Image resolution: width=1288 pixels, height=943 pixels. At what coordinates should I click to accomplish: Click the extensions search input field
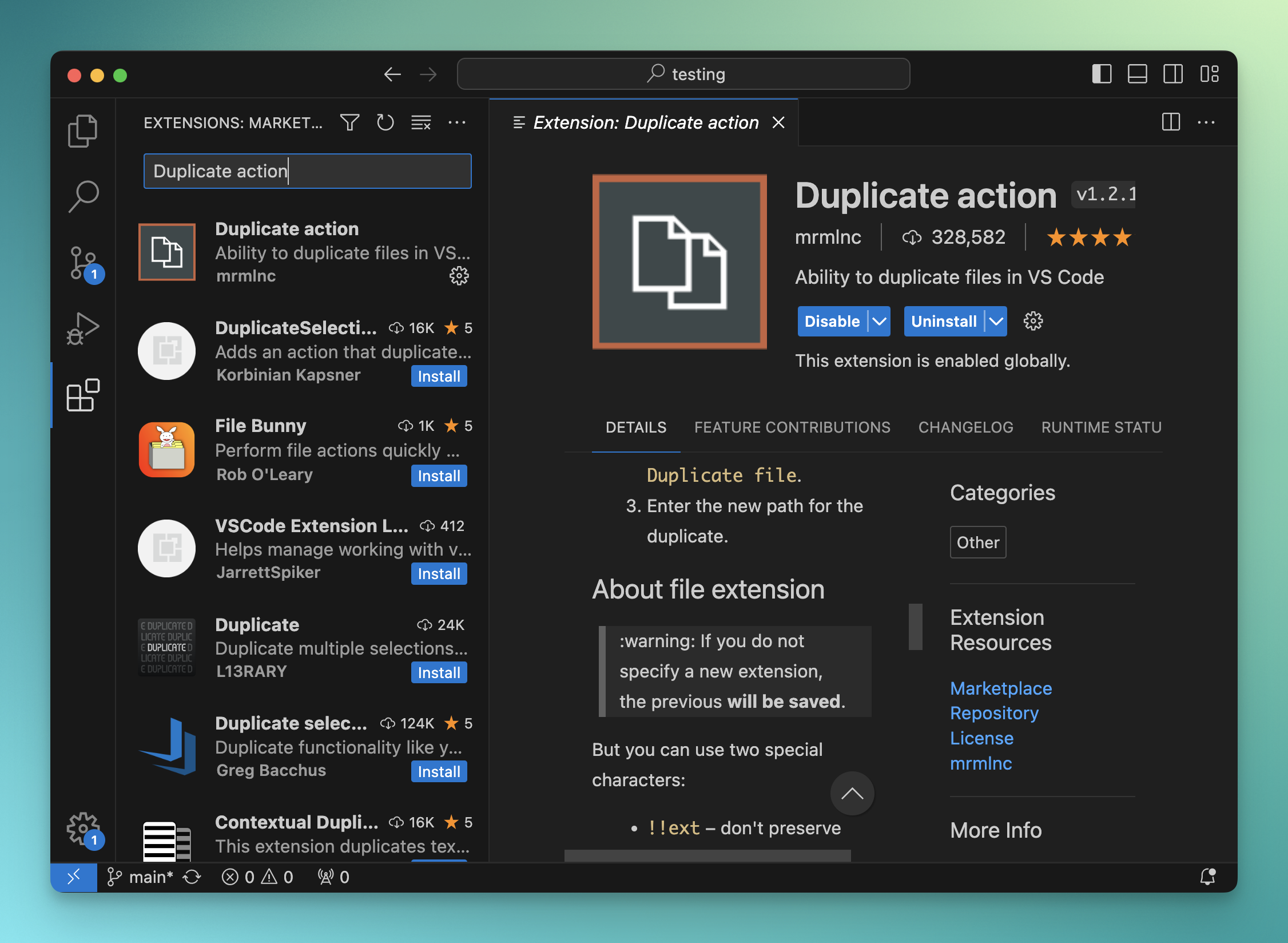[307, 171]
